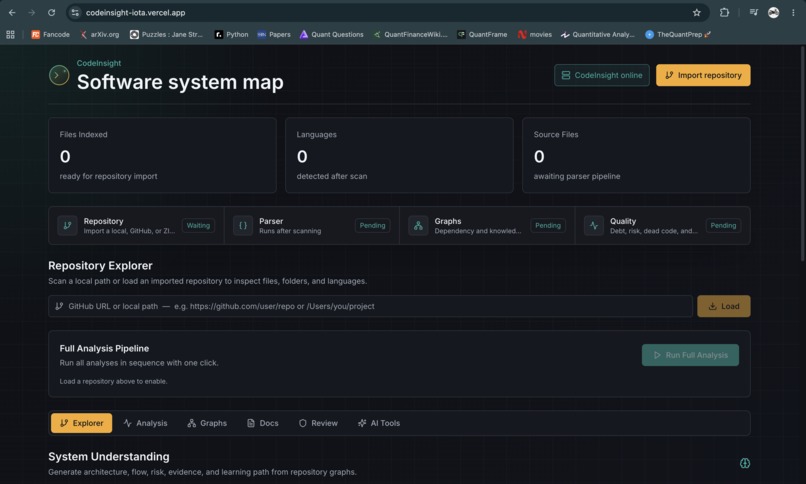Open the Python bookmark

tap(231, 34)
